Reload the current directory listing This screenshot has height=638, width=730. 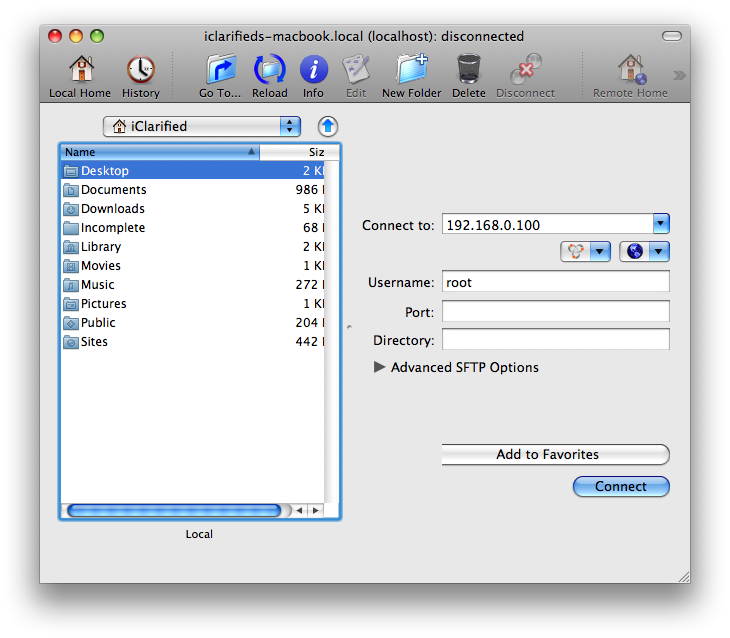point(270,70)
